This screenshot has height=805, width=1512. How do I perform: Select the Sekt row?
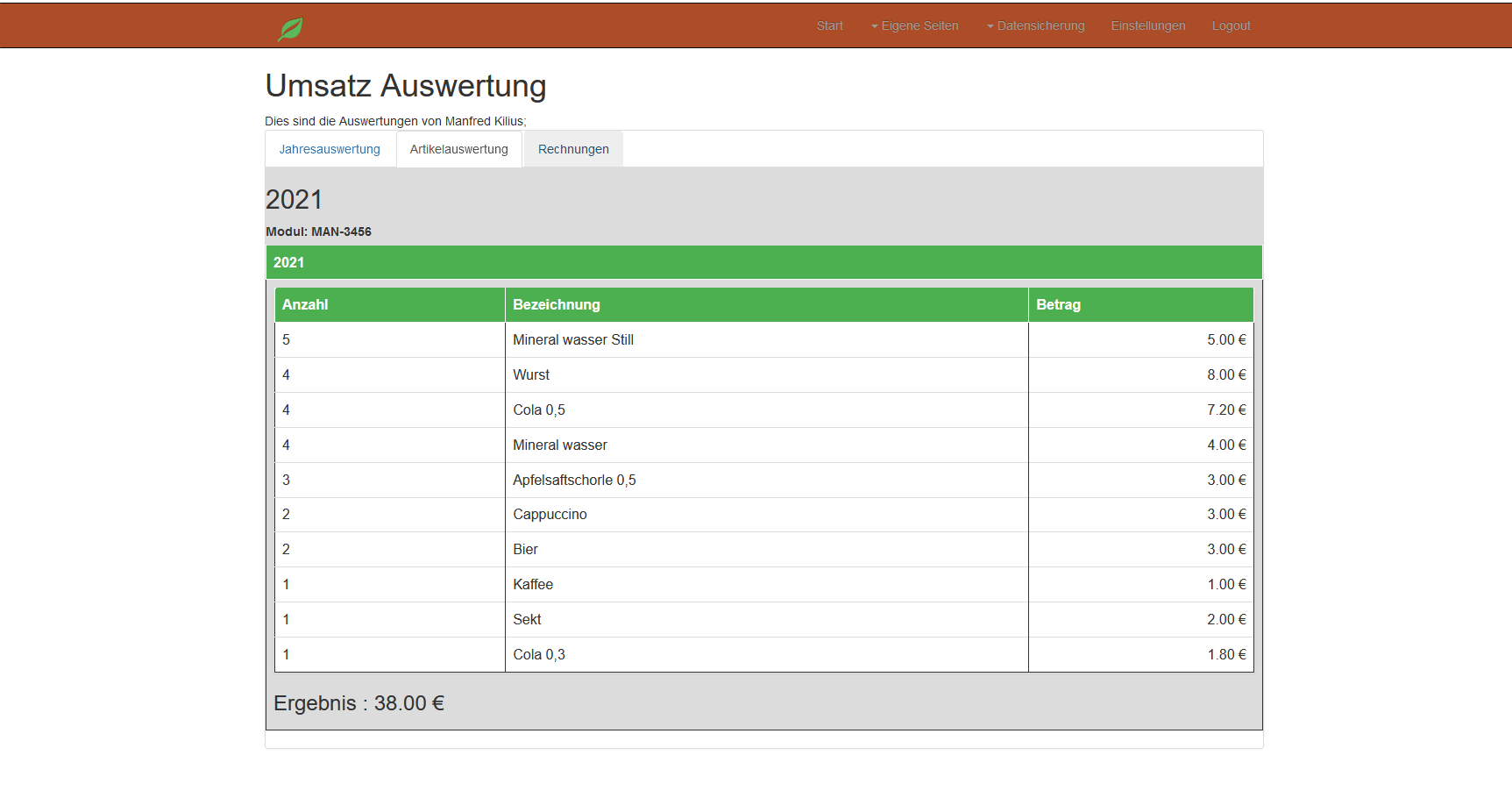point(527,619)
